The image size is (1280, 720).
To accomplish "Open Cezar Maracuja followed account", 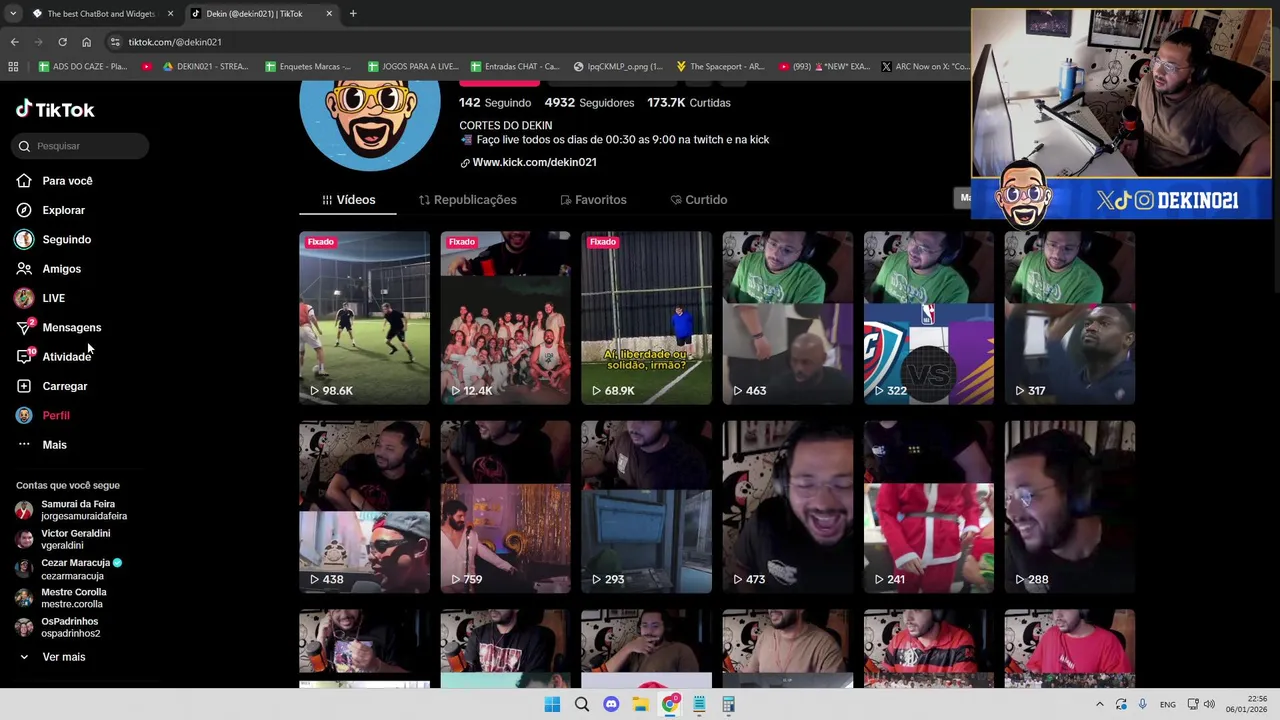I will click(x=69, y=569).
